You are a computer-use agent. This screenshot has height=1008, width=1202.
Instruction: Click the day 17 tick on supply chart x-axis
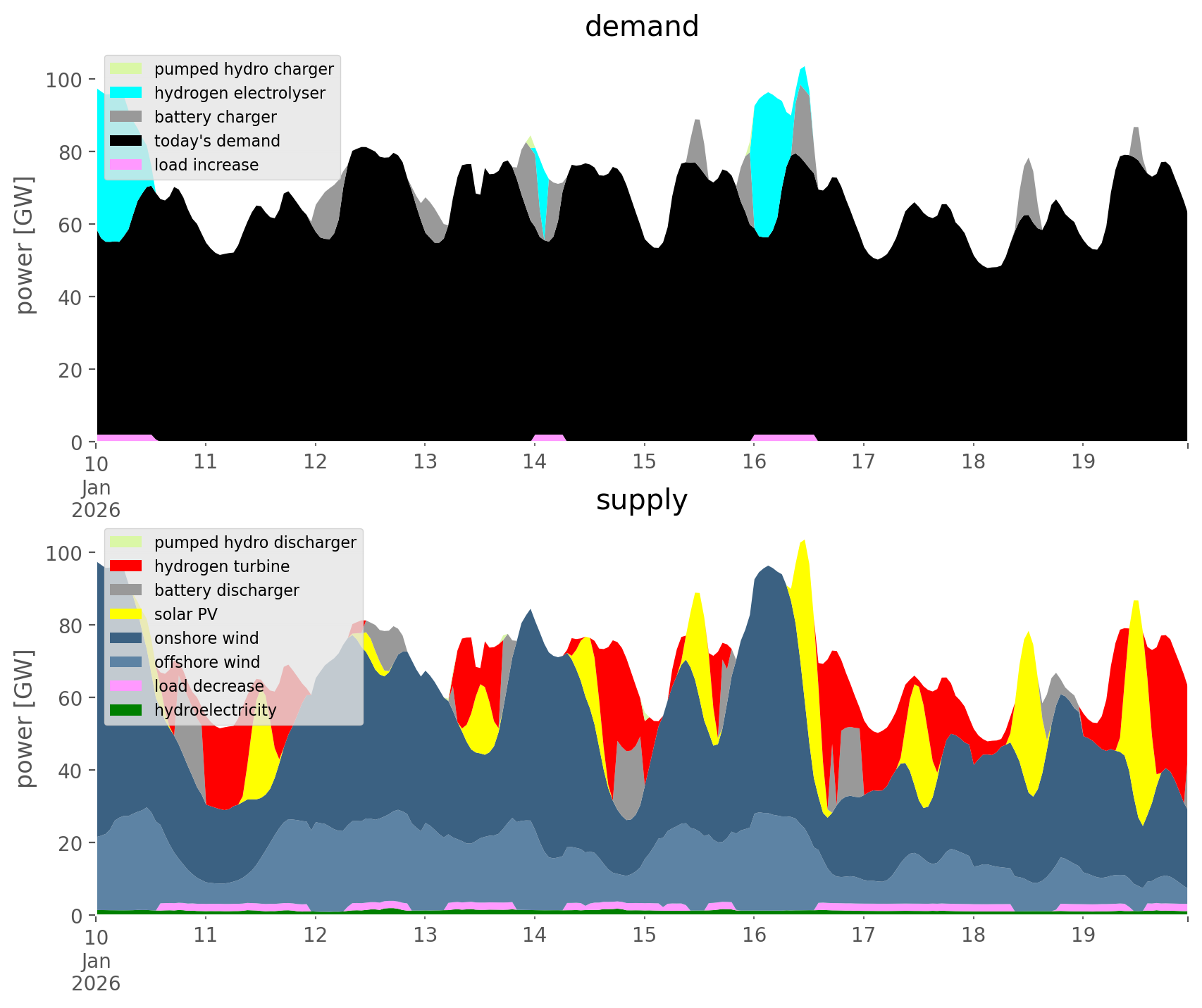[863, 935]
